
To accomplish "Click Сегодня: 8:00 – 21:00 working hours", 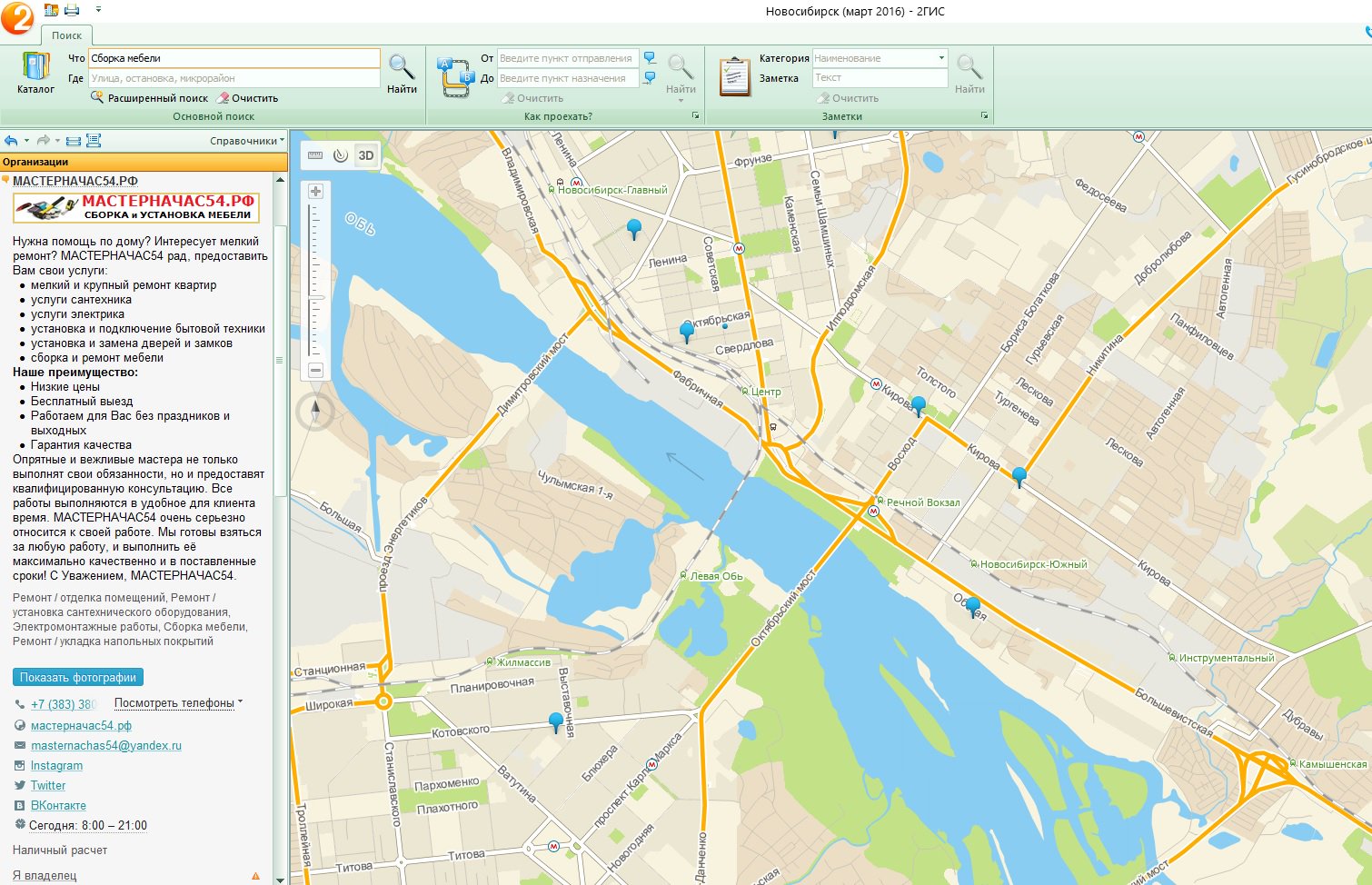I will pyautogui.click(x=88, y=826).
